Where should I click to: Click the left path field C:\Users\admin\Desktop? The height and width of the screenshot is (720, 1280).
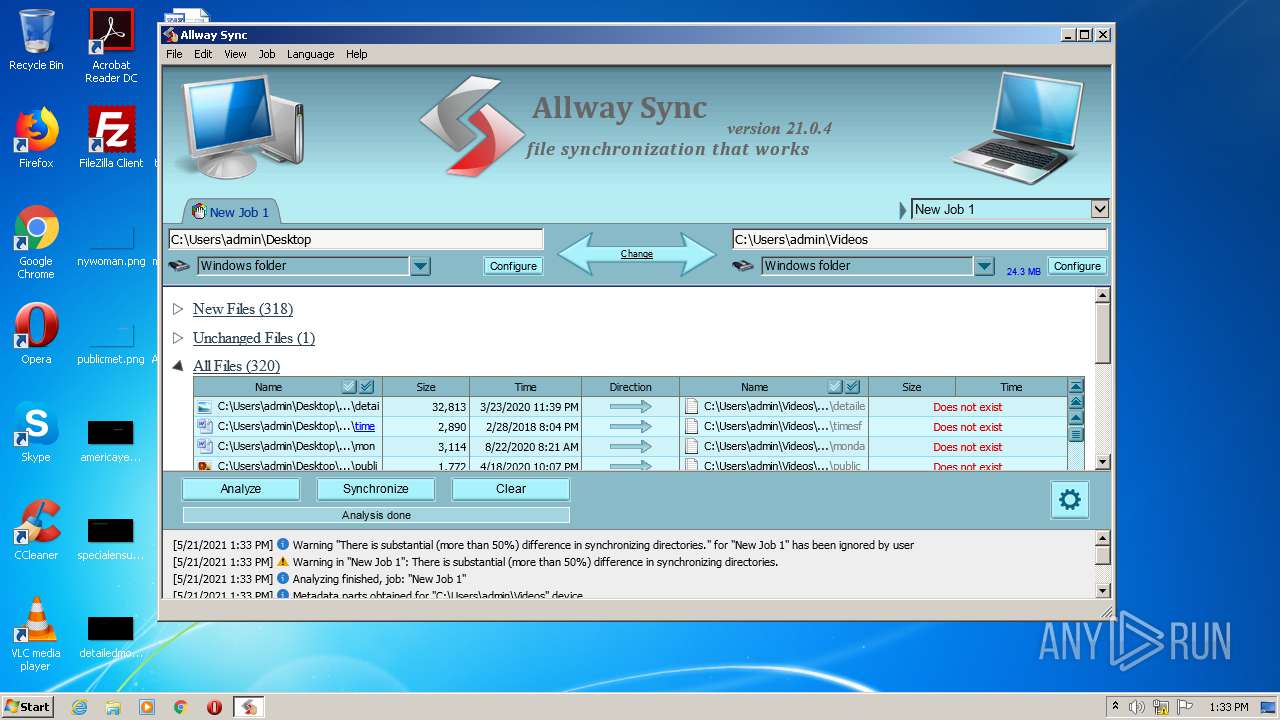pos(356,239)
